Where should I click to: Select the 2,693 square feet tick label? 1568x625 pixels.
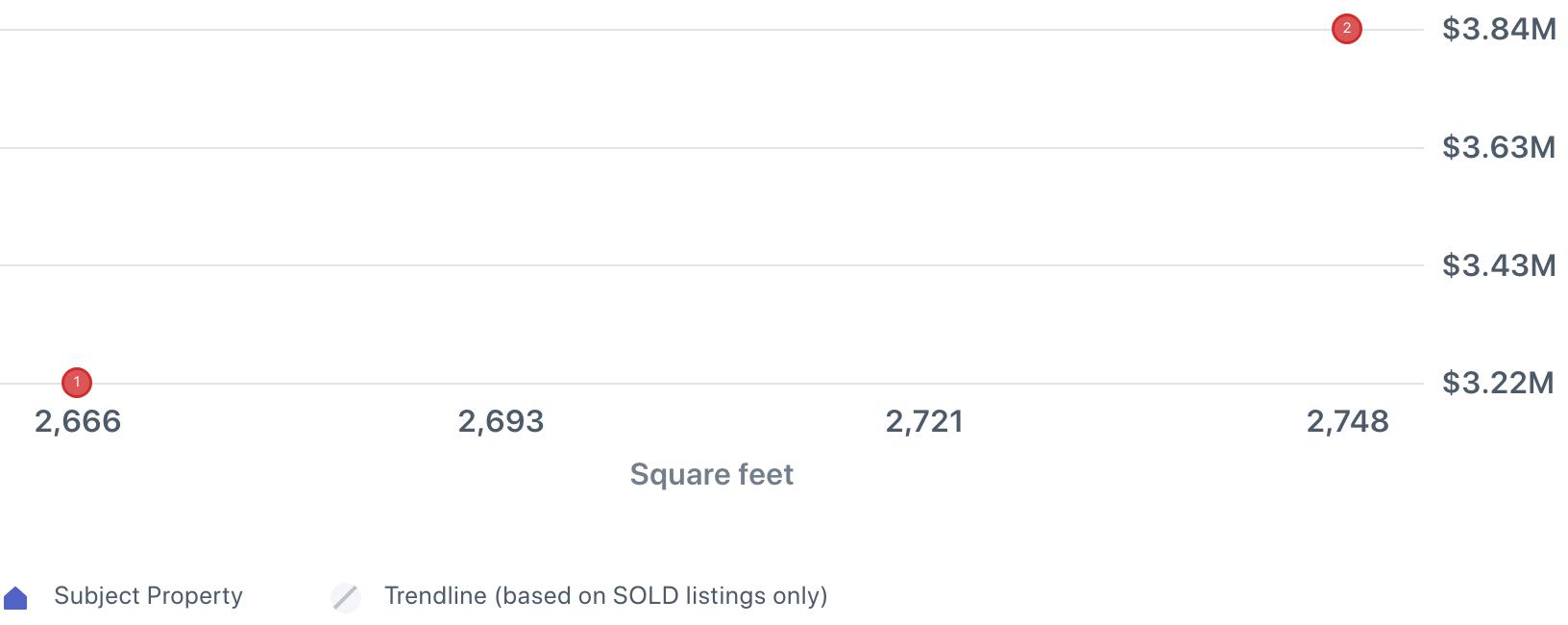click(501, 421)
